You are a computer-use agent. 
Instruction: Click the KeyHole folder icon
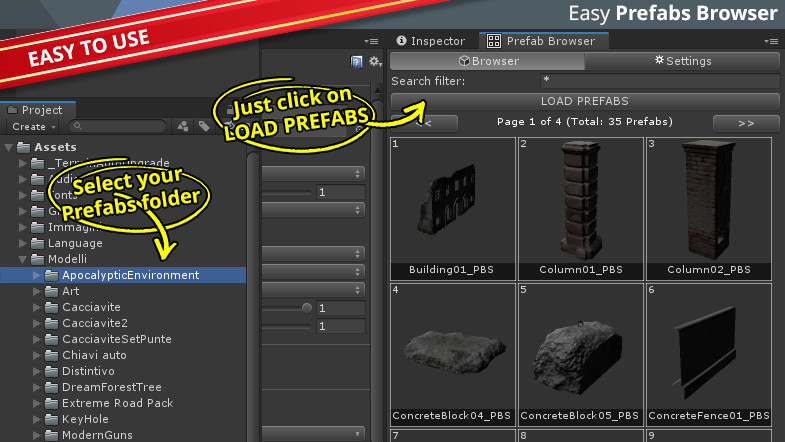52,419
